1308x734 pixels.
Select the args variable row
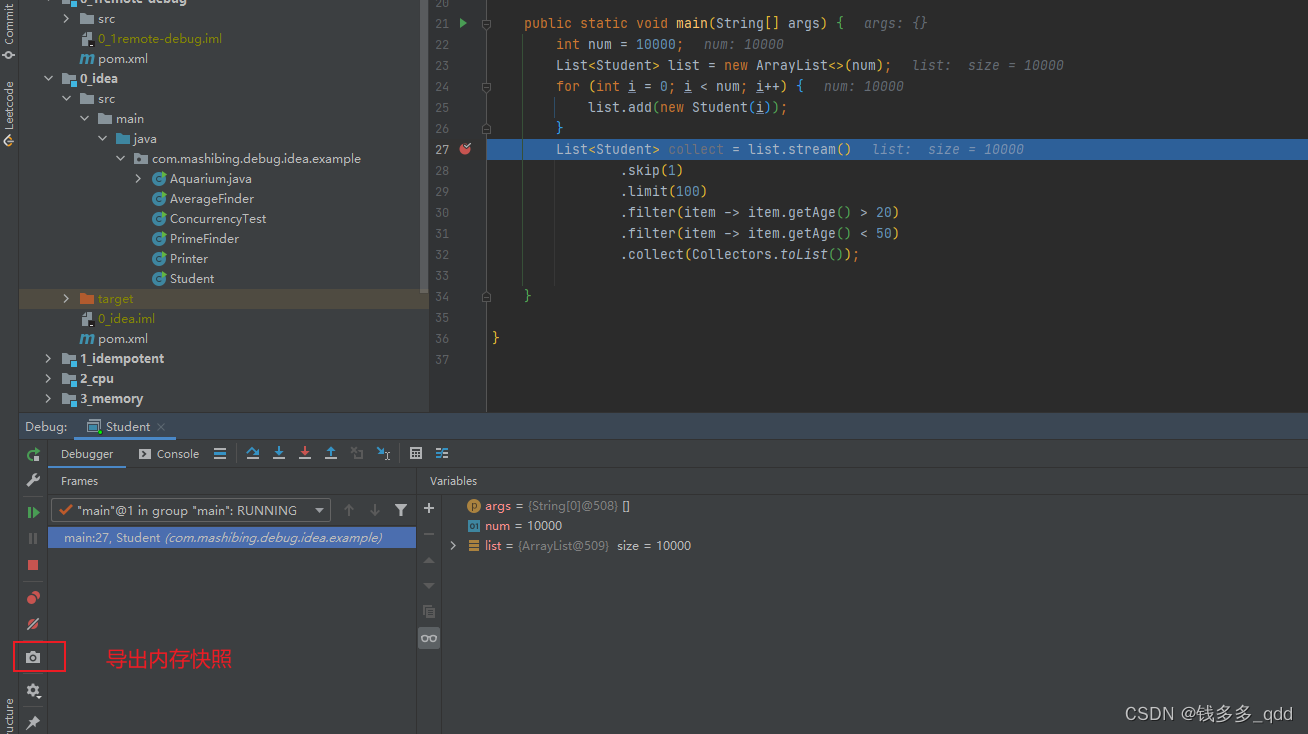pos(548,506)
